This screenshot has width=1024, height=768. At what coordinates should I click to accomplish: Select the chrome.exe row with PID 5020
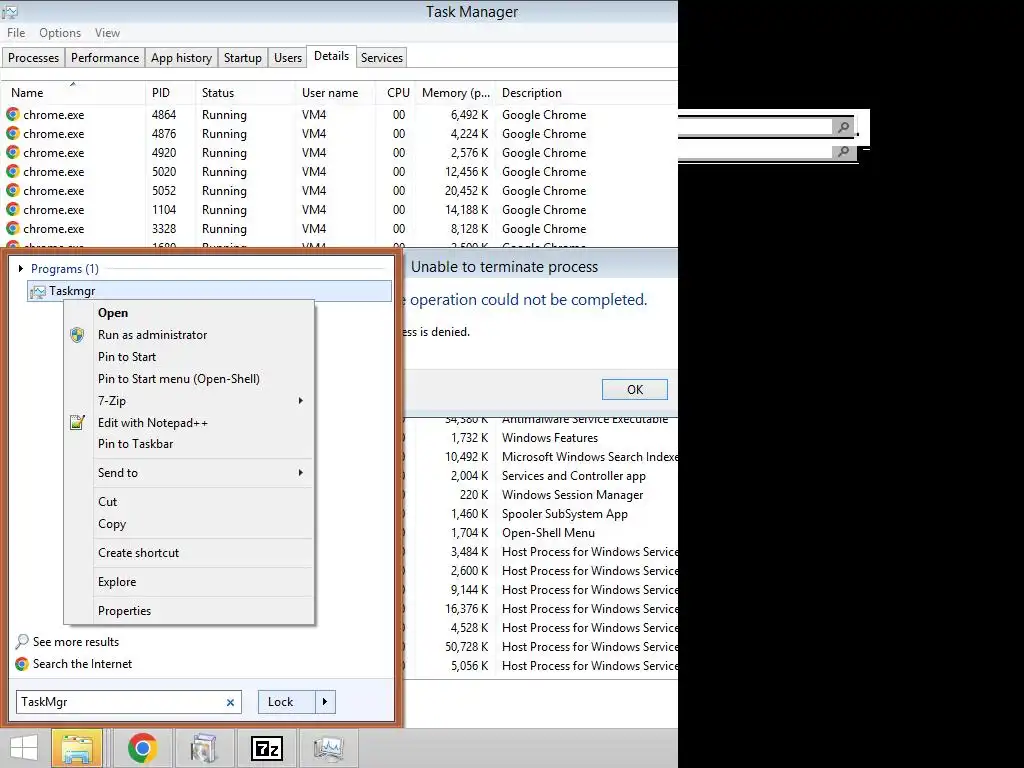click(x=340, y=172)
